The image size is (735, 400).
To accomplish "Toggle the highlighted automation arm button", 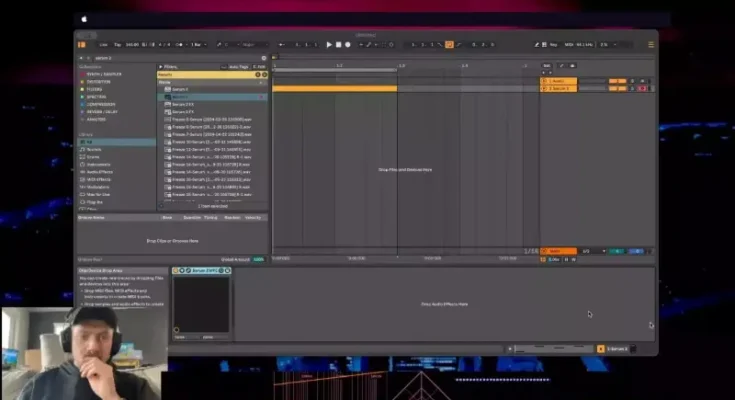I will [x=449, y=45].
